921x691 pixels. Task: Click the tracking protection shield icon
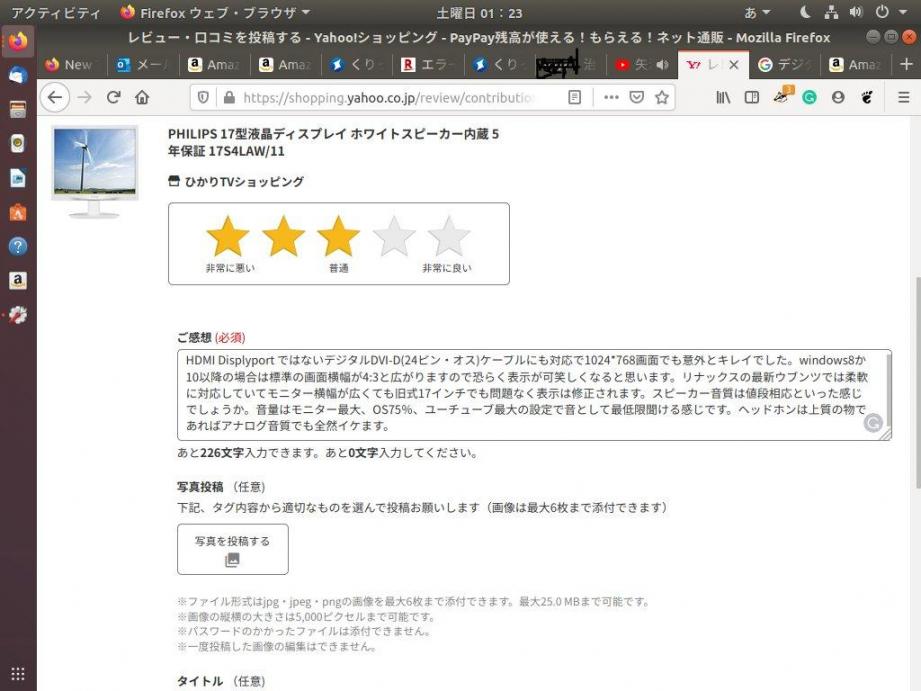[203, 98]
